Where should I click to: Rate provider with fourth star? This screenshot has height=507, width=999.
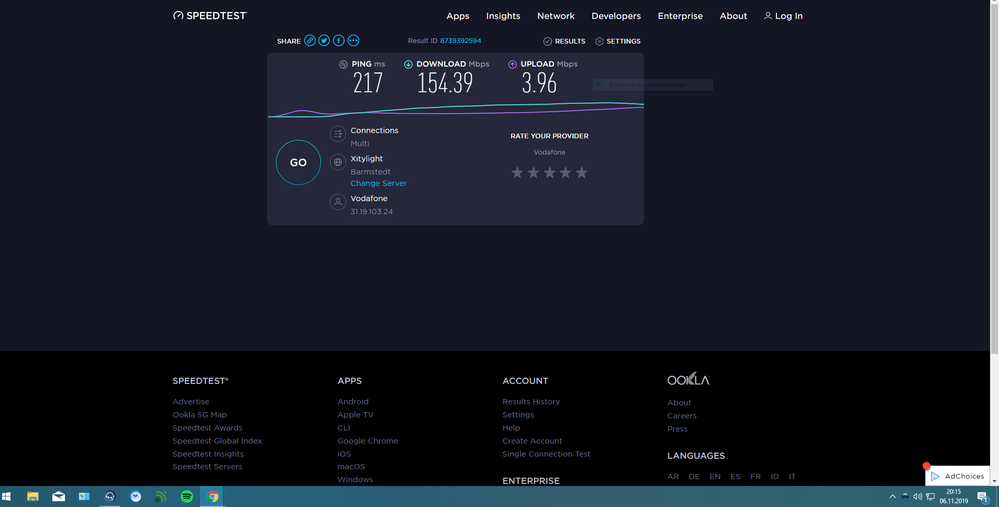coord(566,173)
